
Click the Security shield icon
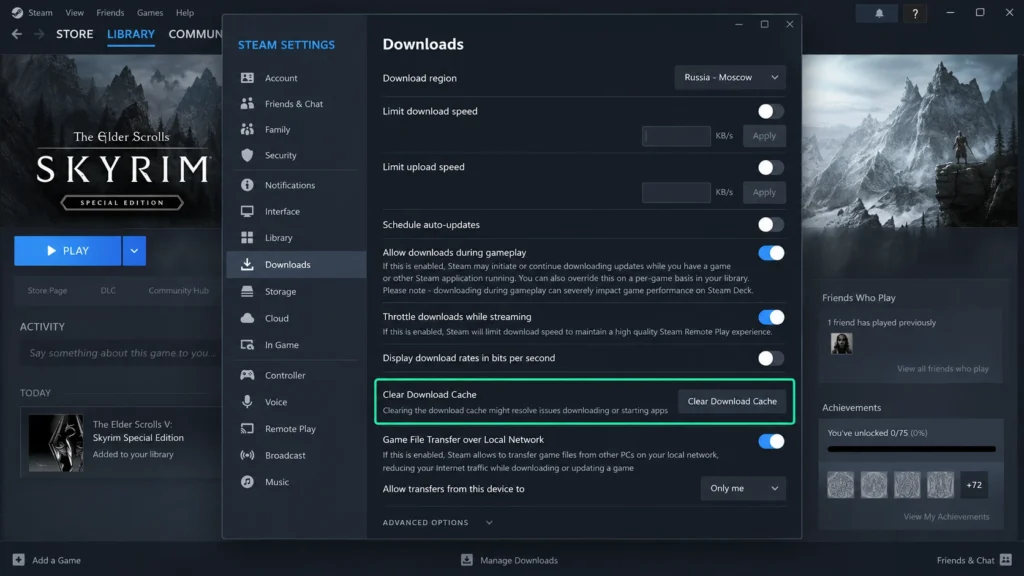(x=247, y=155)
